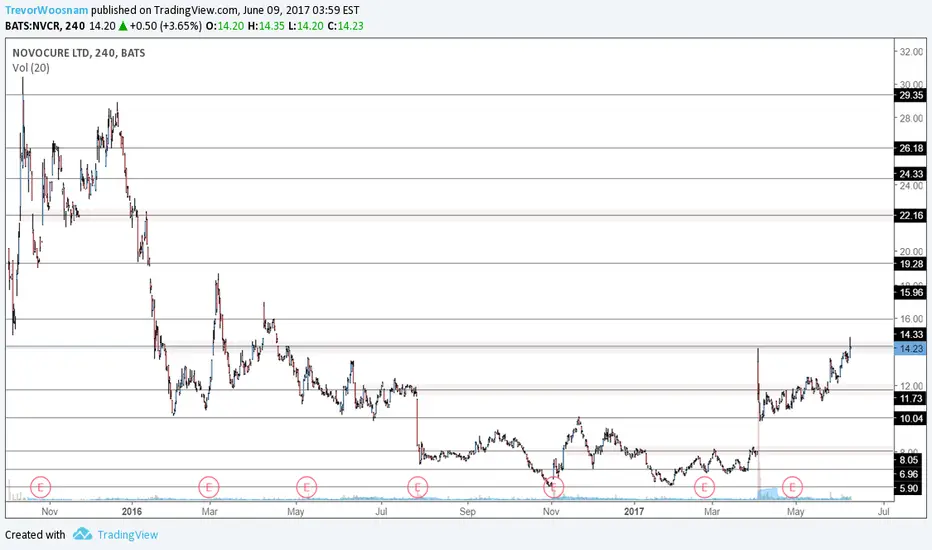Click the Sep label on time axis

(467, 511)
